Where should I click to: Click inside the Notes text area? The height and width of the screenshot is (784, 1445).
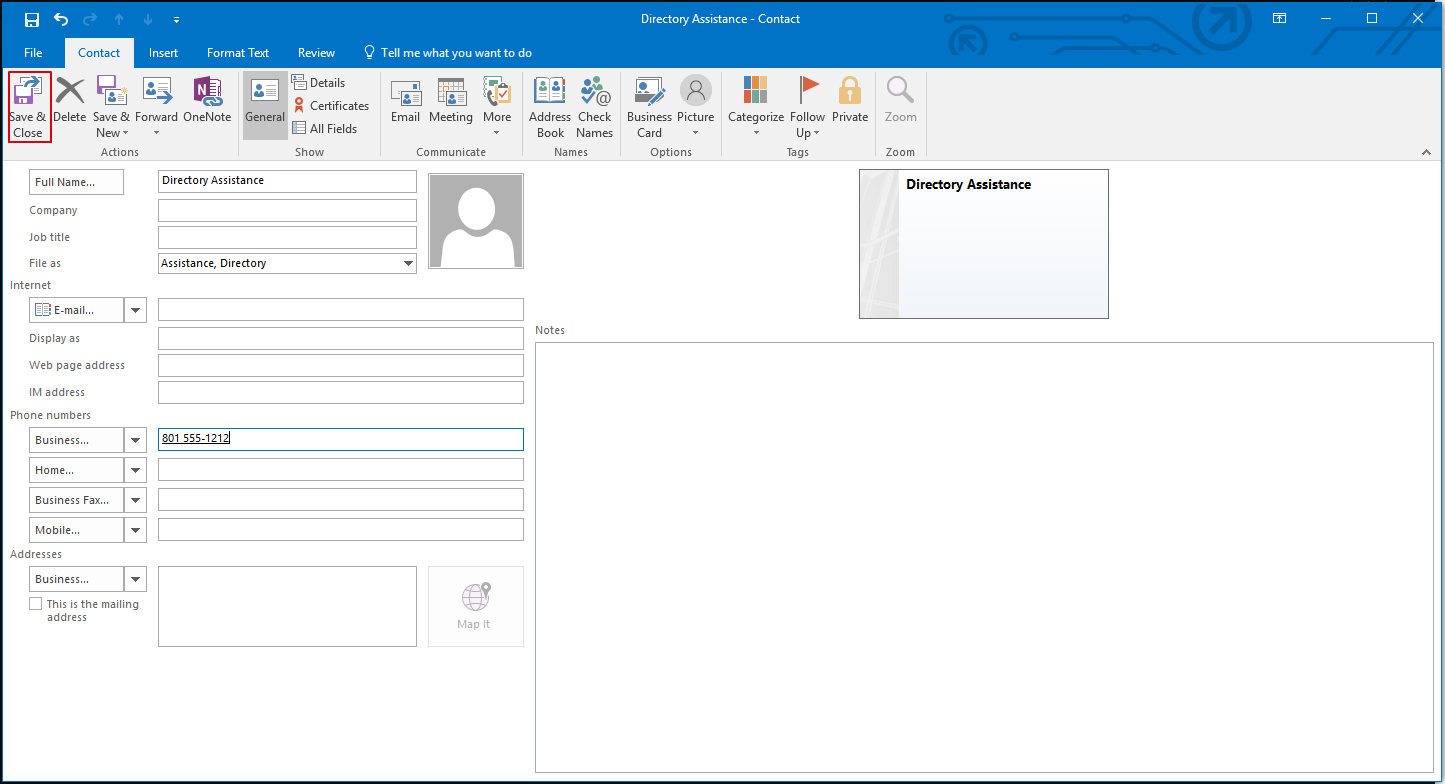click(x=984, y=557)
